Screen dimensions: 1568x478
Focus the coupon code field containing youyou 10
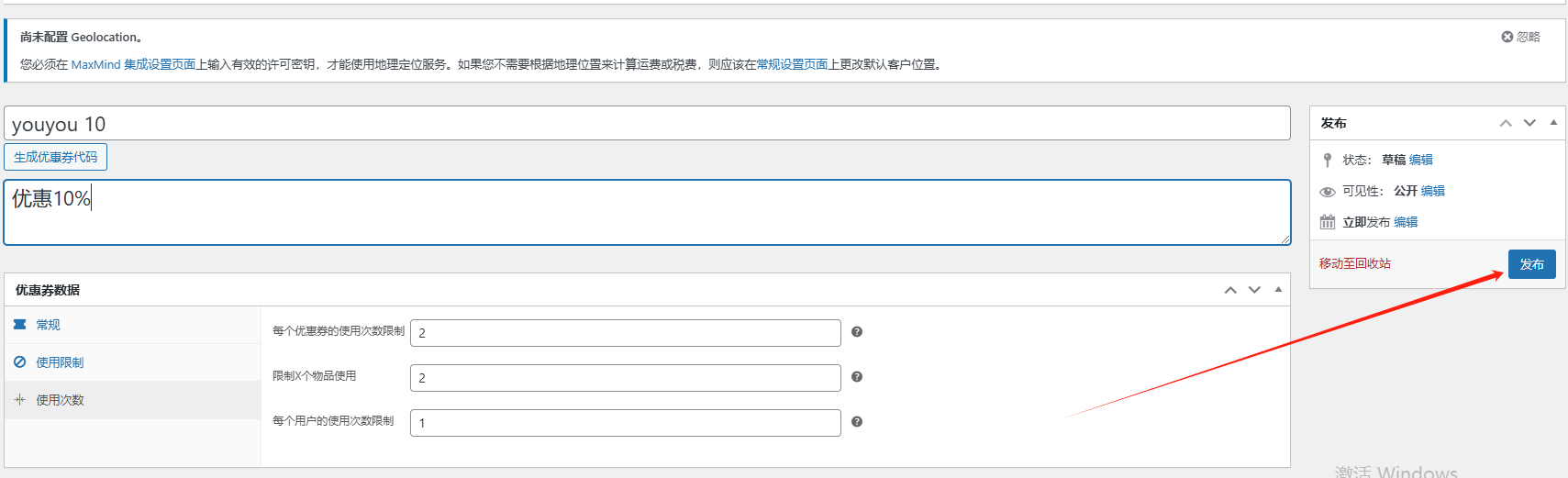pos(647,124)
